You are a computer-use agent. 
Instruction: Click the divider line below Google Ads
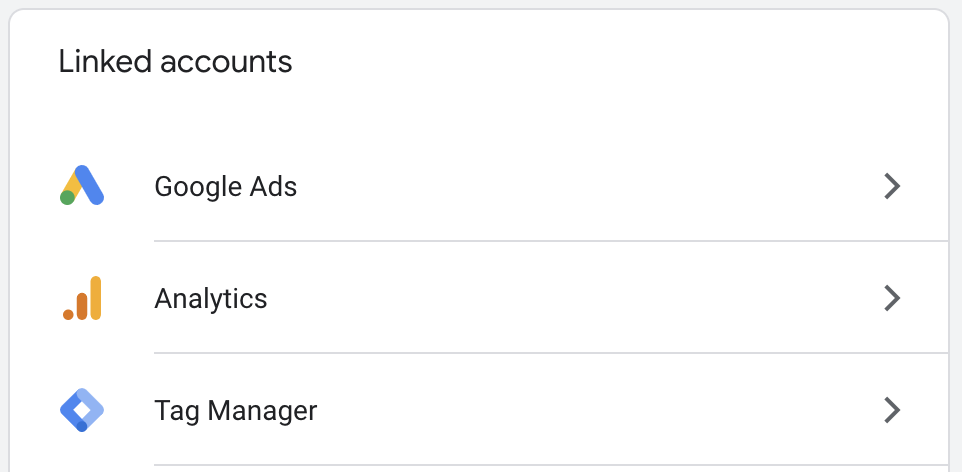pos(550,241)
